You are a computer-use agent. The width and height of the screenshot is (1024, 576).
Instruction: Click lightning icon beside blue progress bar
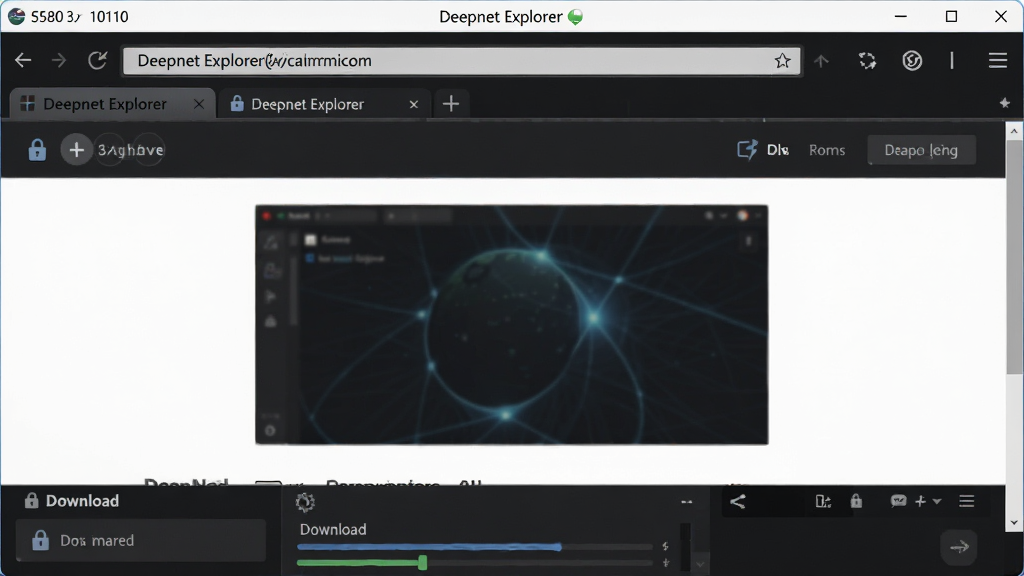point(665,547)
